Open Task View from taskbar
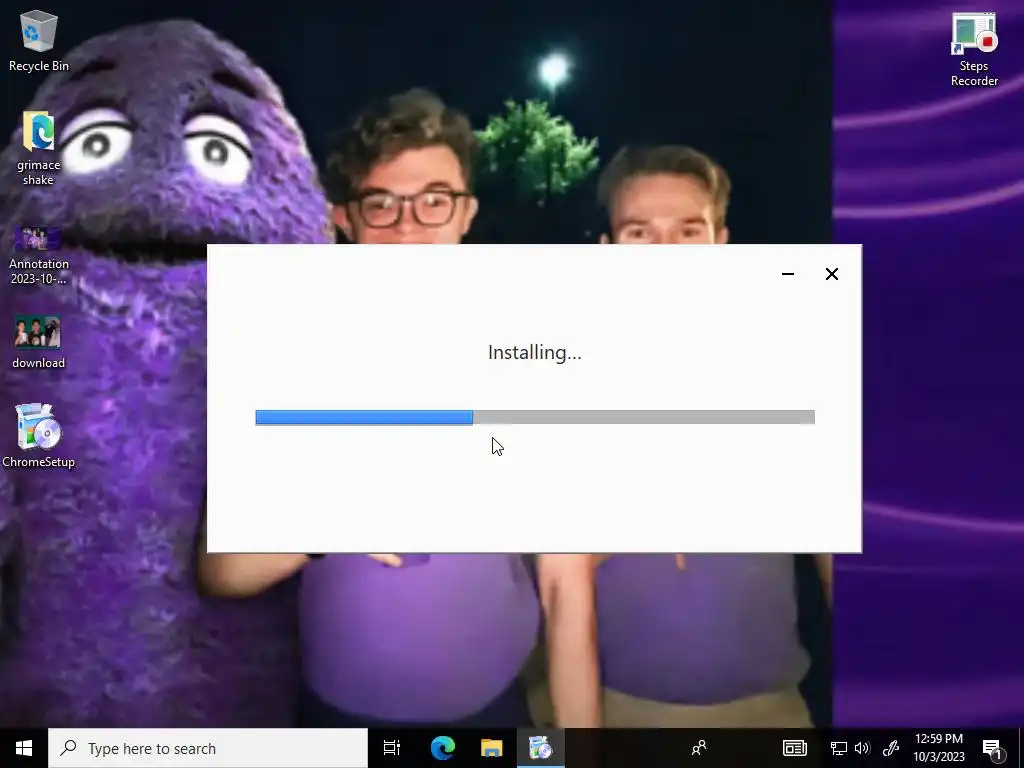Viewport: 1024px width, 768px height. (391, 748)
